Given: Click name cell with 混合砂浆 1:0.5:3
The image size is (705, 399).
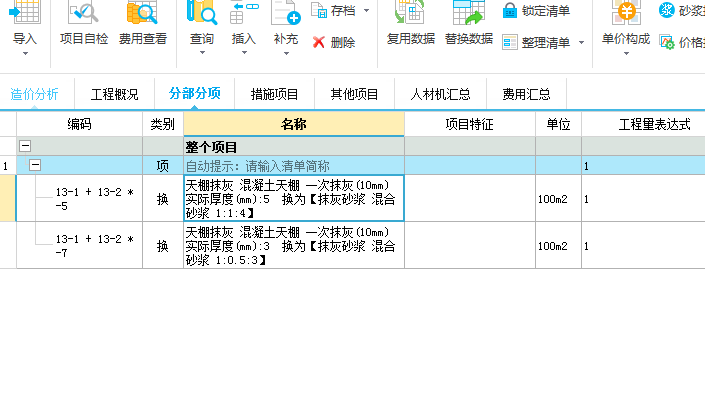Looking at the screenshot, I should click(x=294, y=246).
